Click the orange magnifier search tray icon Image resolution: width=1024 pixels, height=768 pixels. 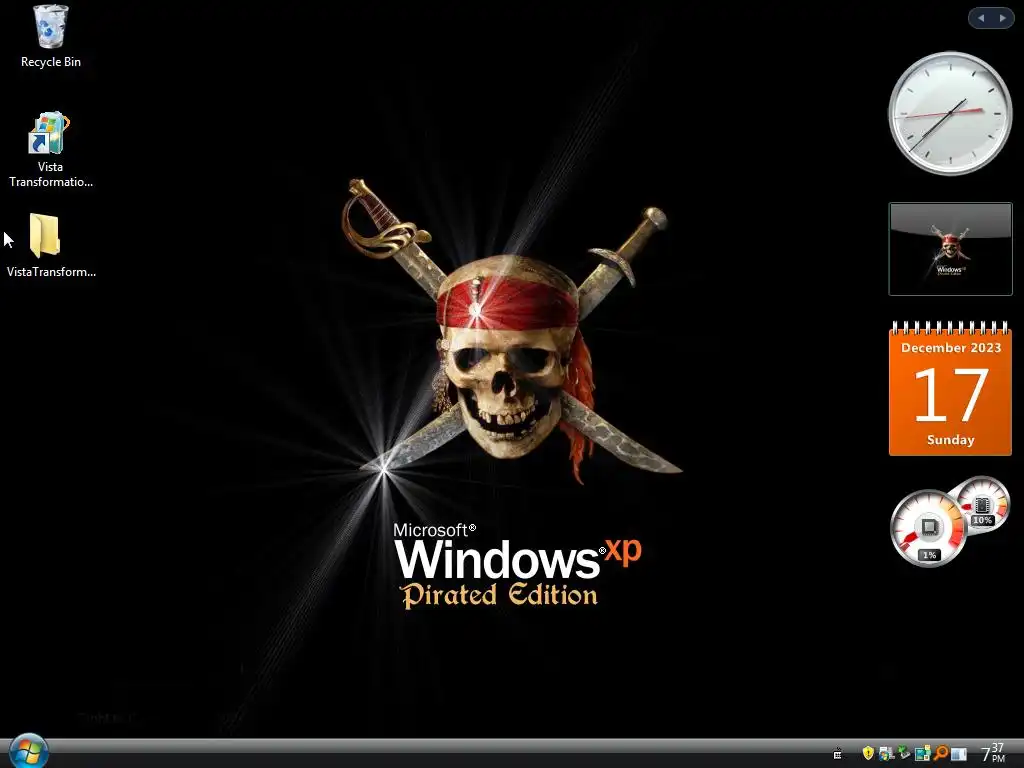[x=941, y=753]
